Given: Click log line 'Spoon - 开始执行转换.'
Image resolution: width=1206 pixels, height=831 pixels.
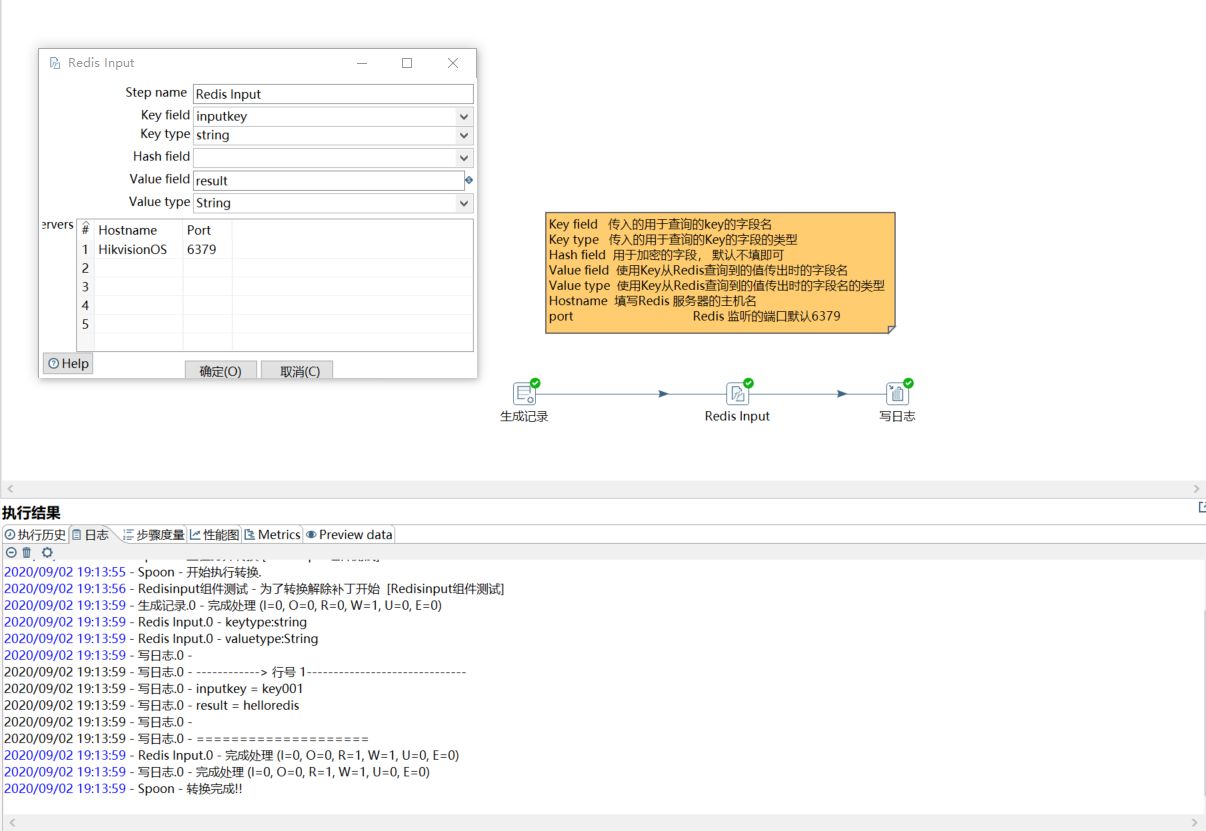Looking at the screenshot, I should click(200, 572).
